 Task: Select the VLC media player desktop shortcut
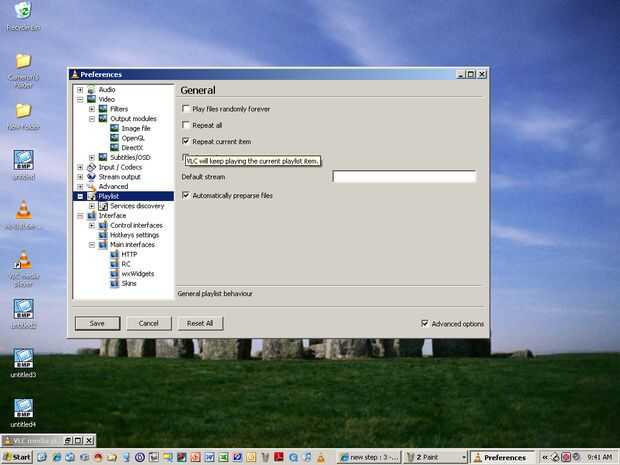pyautogui.click(x=24, y=269)
